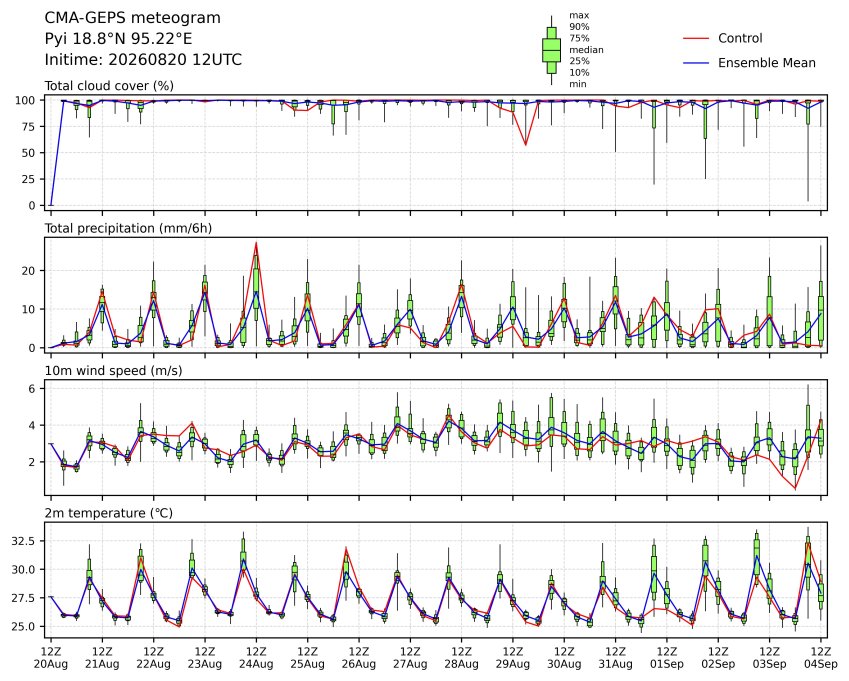The height and width of the screenshot is (681, 849).
Task: Select the Ensemble Mean legend label
Action: pyautogui.click(x=767, y=63)
